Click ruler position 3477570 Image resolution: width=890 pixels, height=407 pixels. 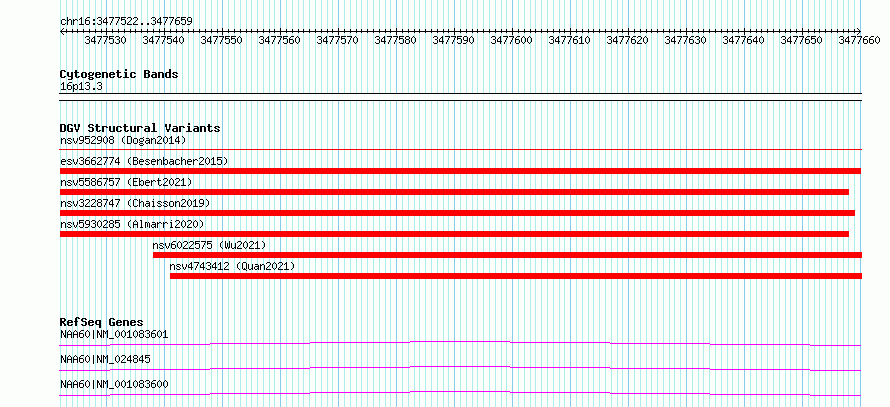[x=337, y=40]
